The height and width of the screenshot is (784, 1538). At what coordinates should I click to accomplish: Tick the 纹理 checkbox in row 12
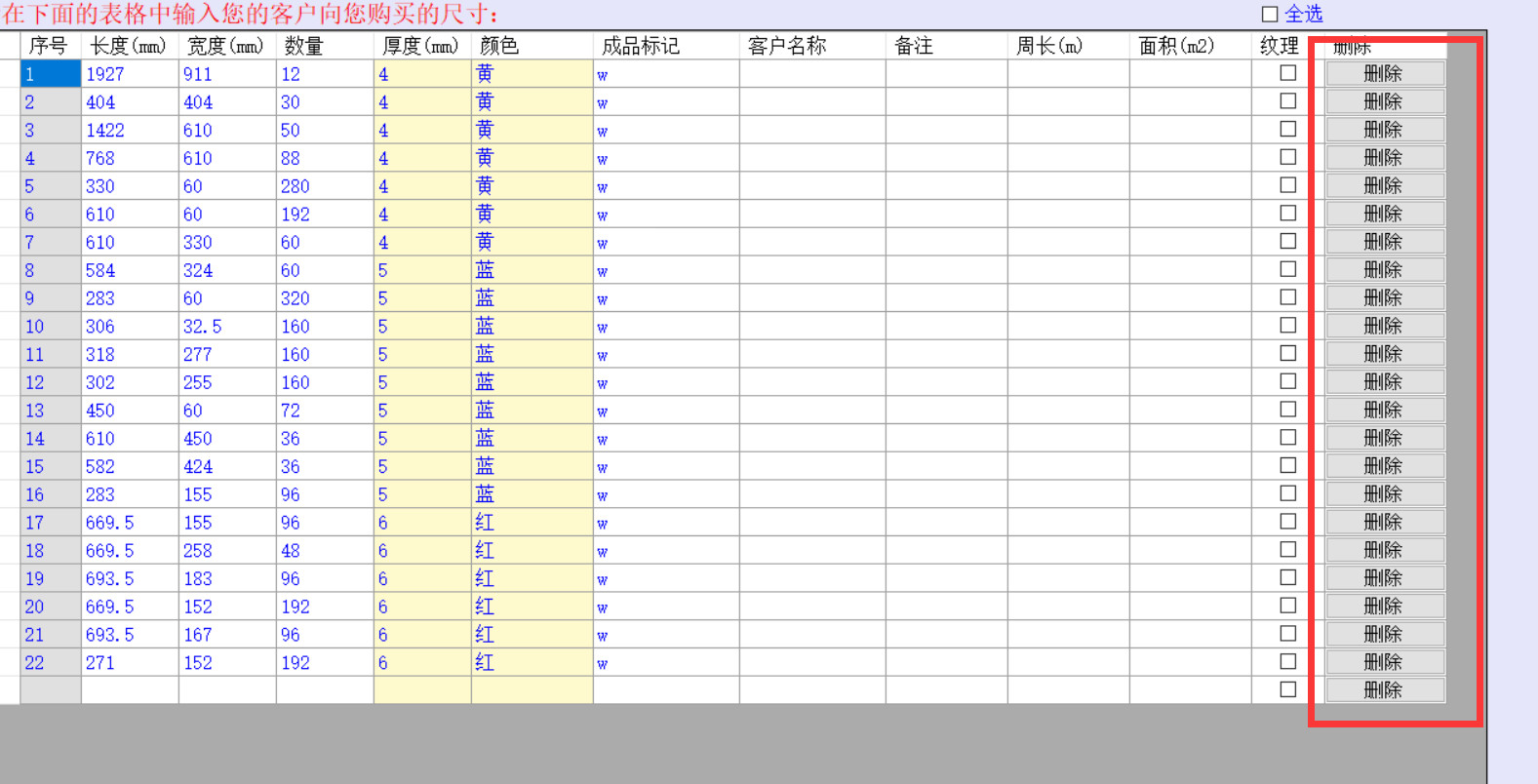pos(1288,380)
